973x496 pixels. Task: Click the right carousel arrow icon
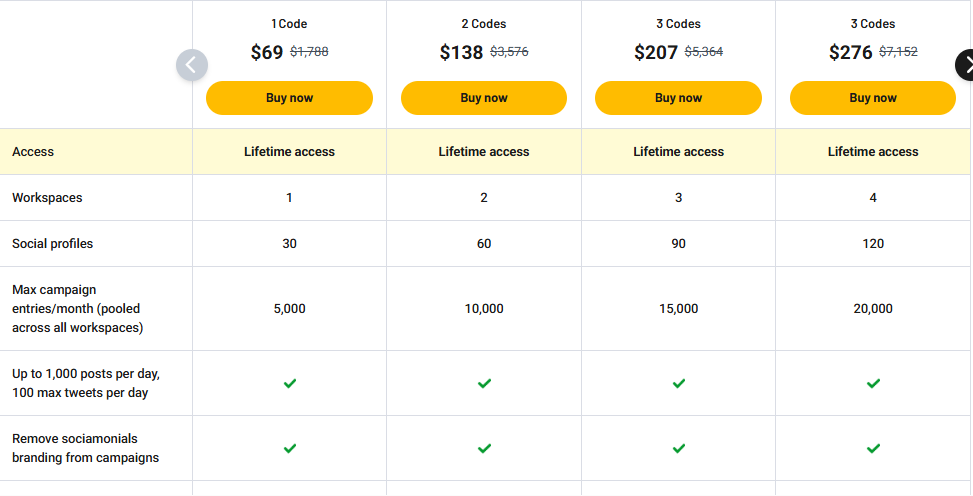[966, 66]
